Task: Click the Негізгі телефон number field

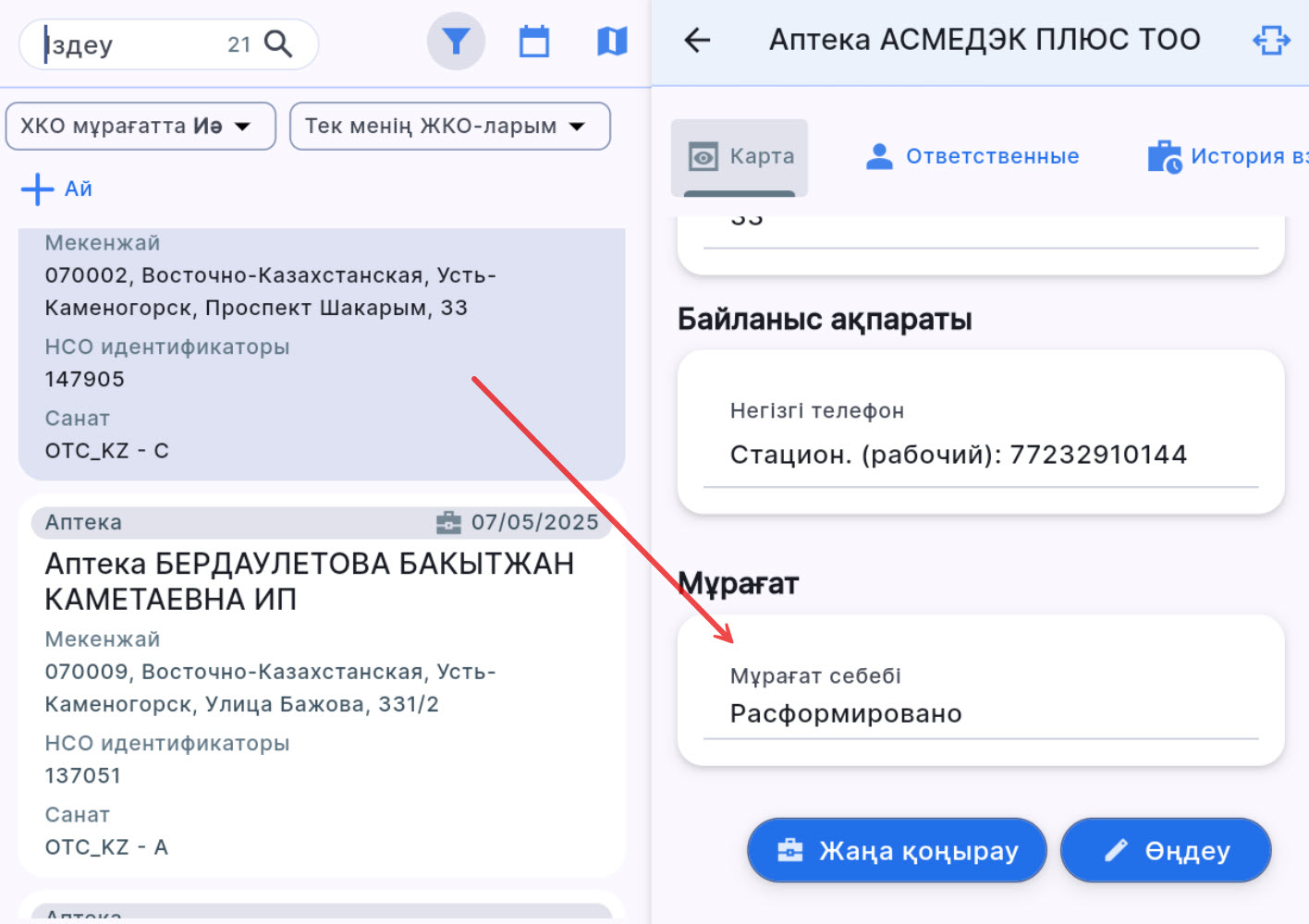Action: pyautogui.click(x=958, y=455)
